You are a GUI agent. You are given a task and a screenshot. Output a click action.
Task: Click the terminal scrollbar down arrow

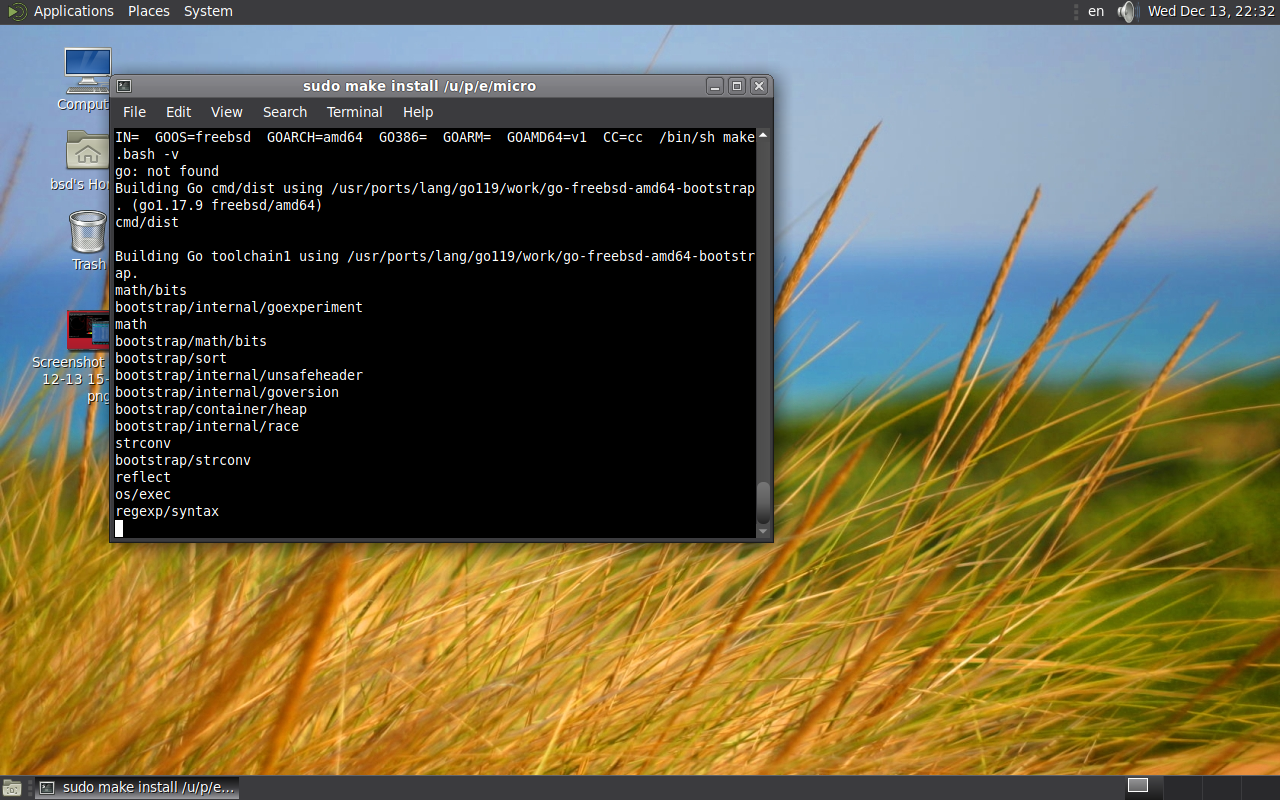tap(763, 532)
